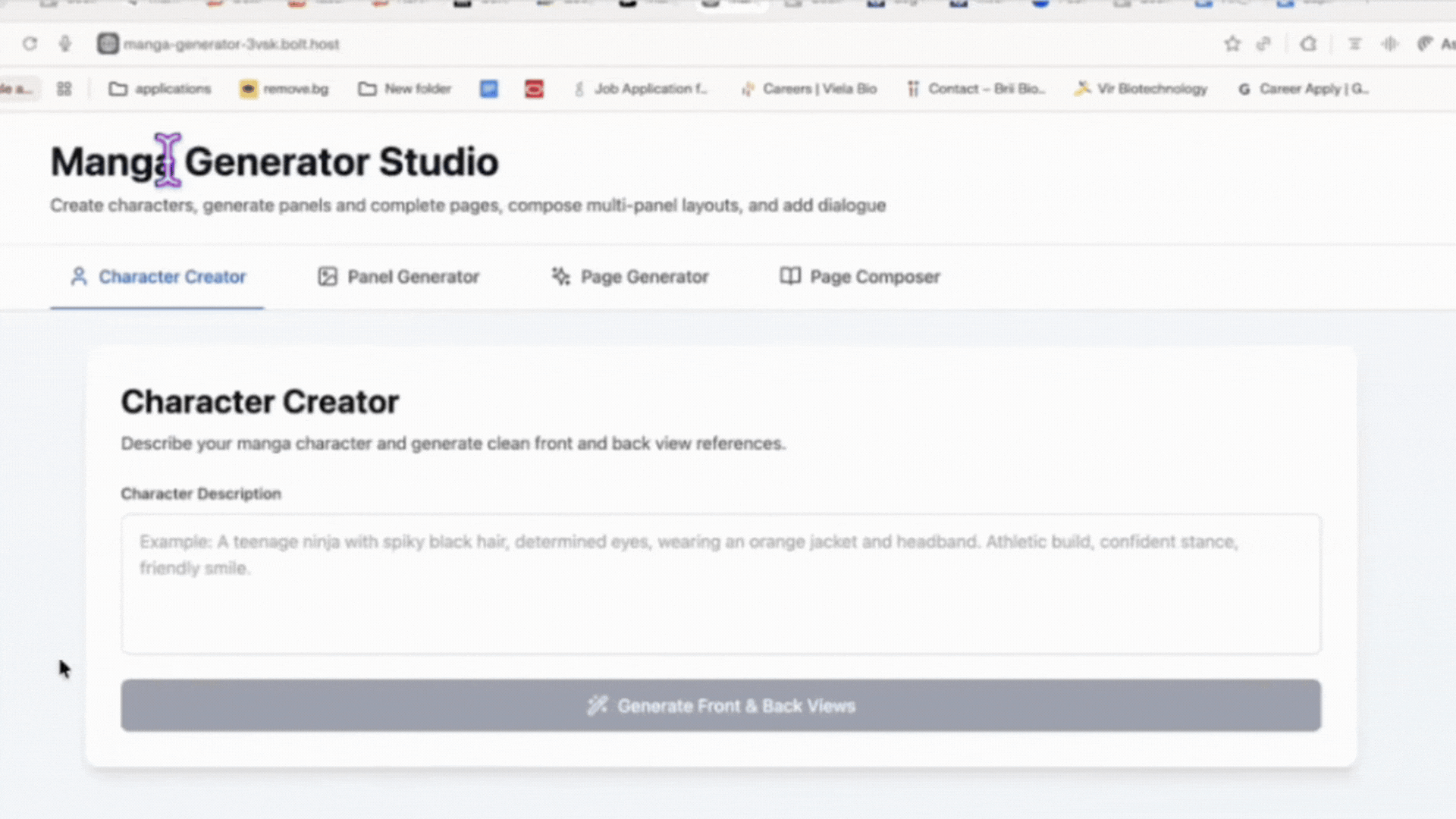Click the Panel Generator image icon
The width and height of the screenshot is (1456, 819).
(328, 277)
